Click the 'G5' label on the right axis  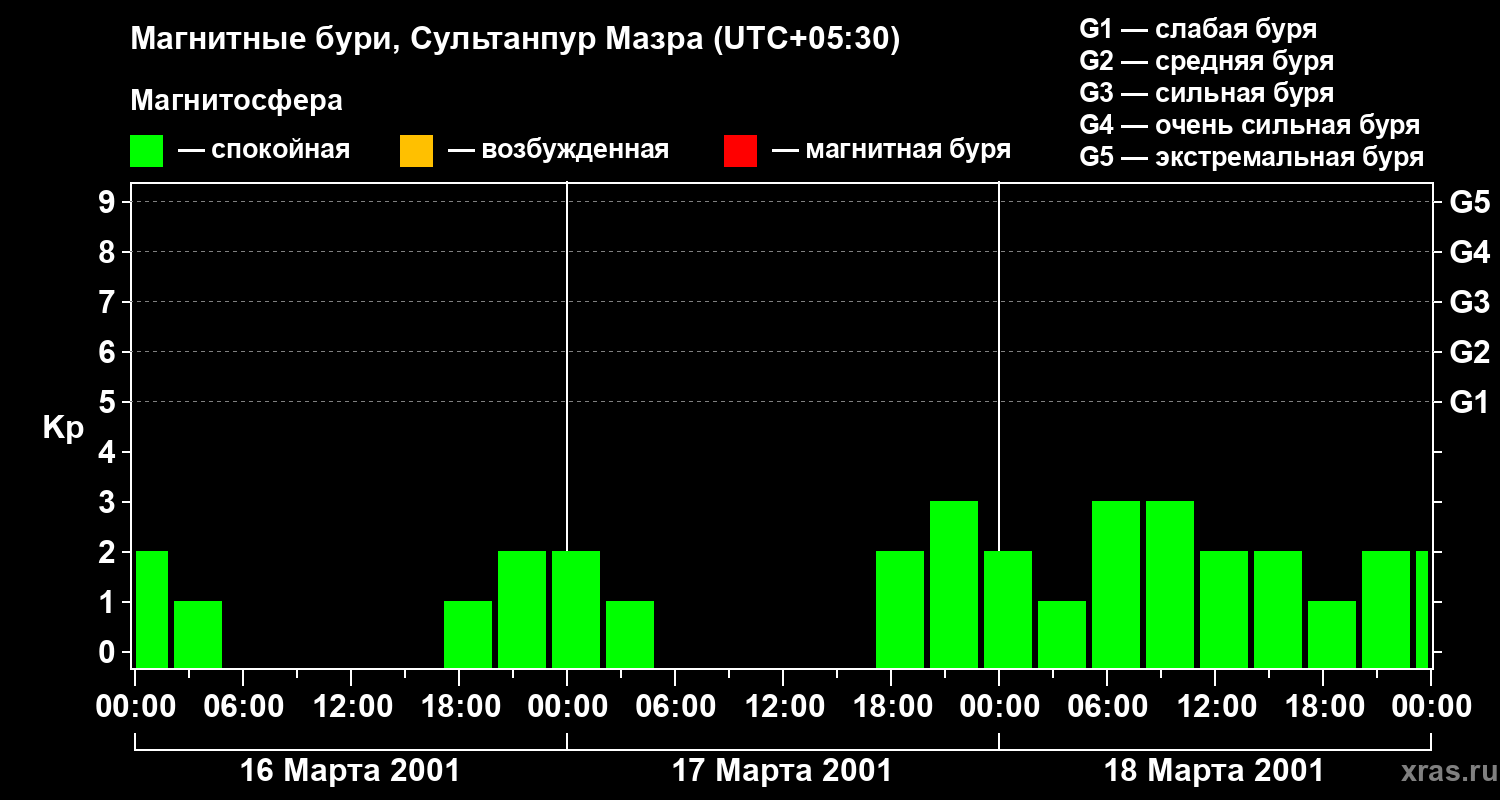[1469, 203]
